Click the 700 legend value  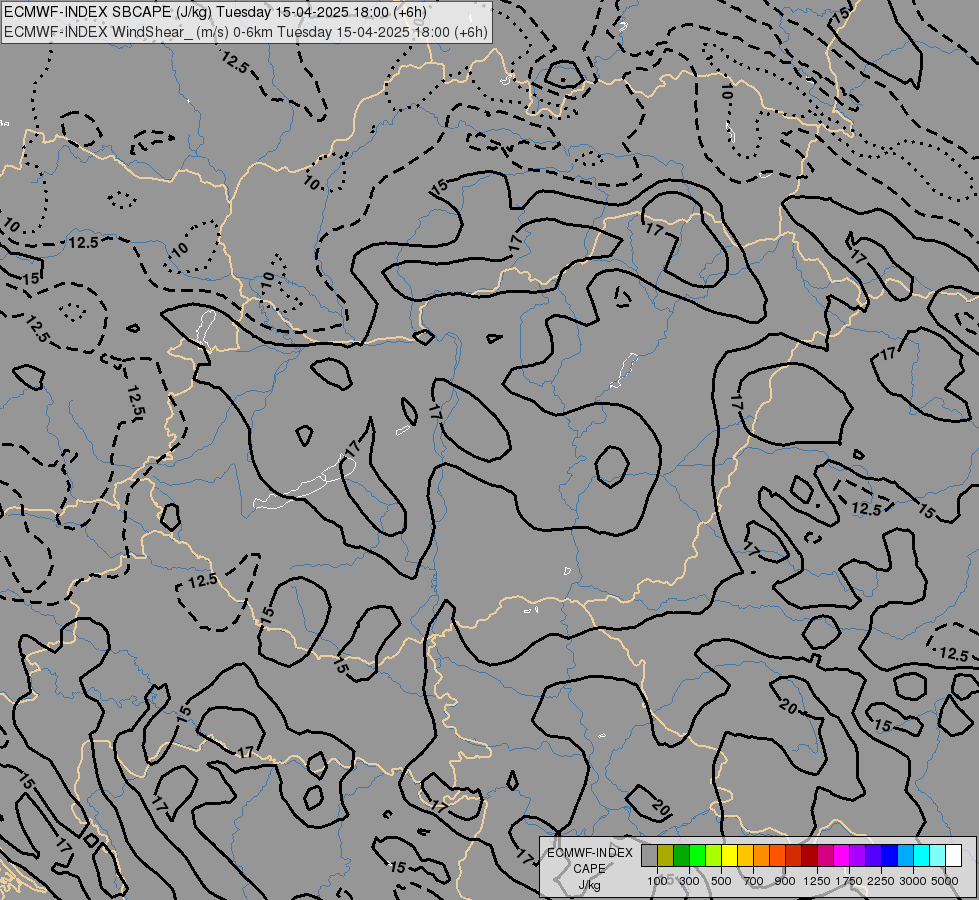pyautogui.click(x=754, y=881)
